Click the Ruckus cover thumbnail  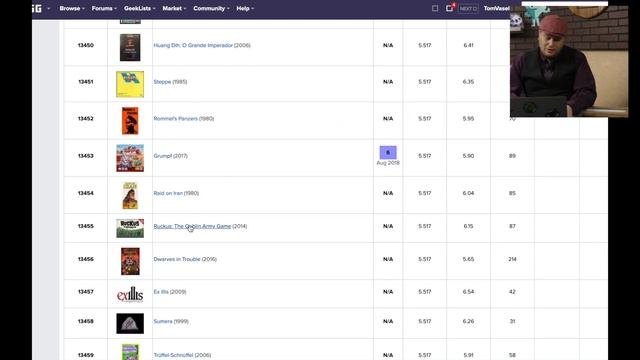(130, 228)
